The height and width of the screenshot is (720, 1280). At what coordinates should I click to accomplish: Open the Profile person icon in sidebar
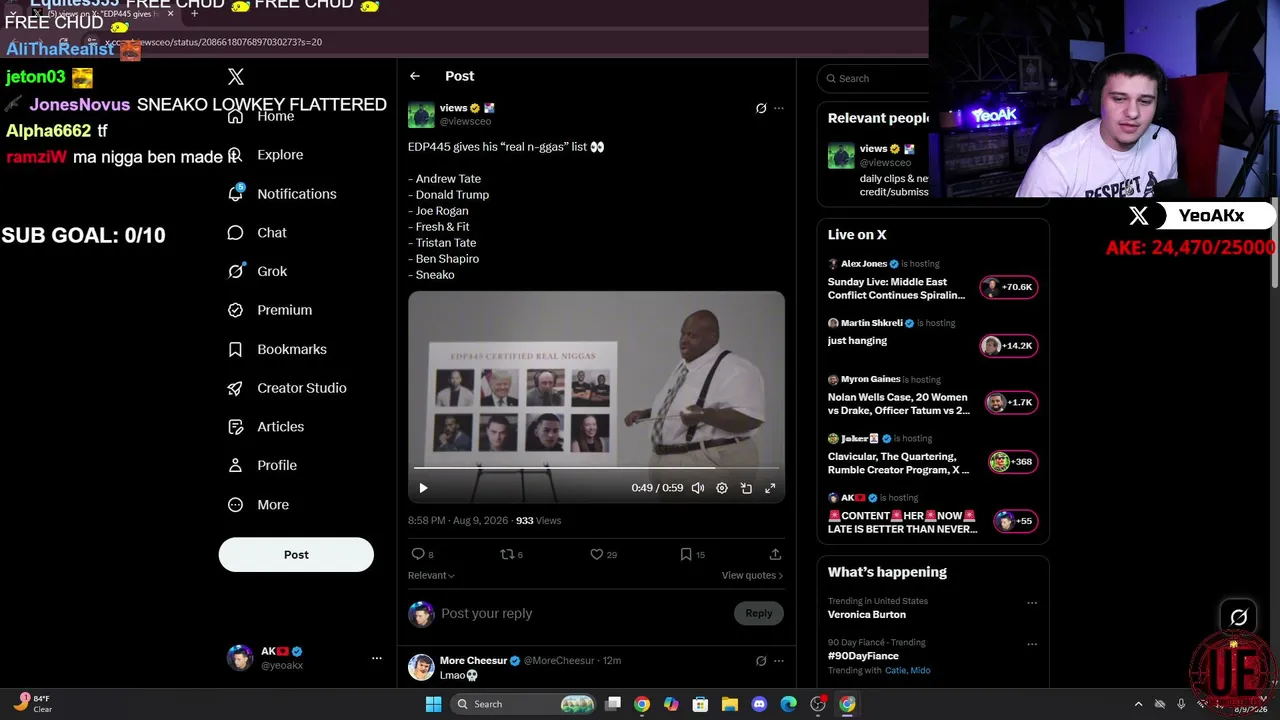tap(236, 465)
